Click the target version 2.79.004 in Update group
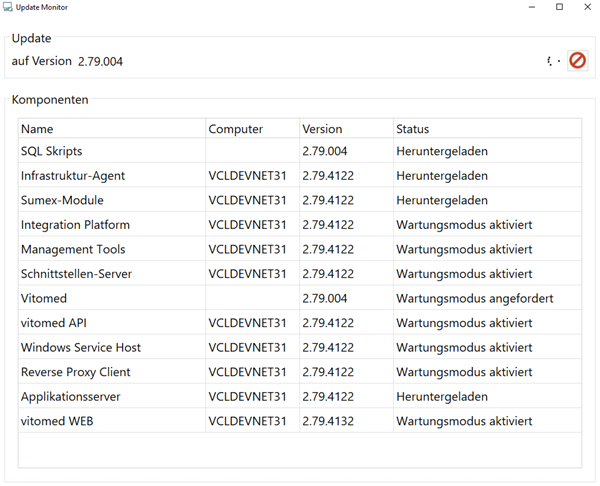The width and height of the screenshot is (600, 486). [x=100, y=61]
